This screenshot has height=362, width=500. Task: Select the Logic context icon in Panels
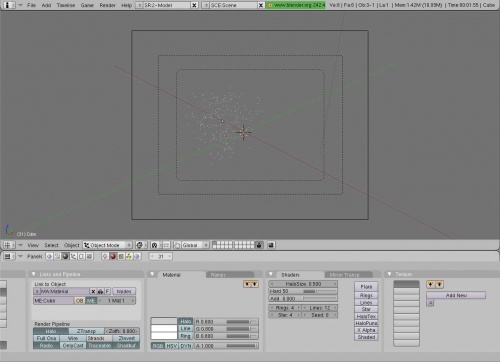coord(49,256)
